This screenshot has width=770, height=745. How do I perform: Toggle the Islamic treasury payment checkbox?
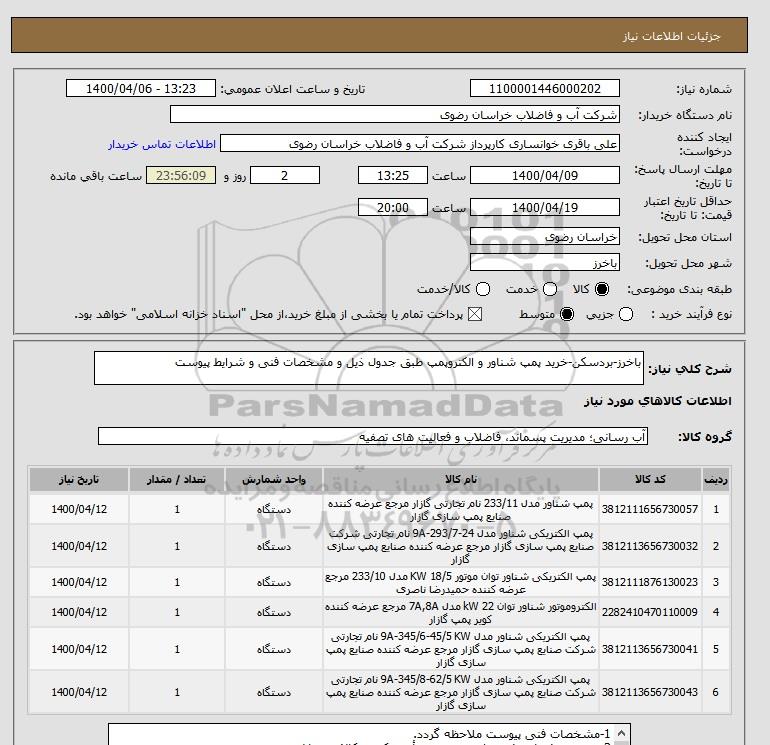(475, 314)
